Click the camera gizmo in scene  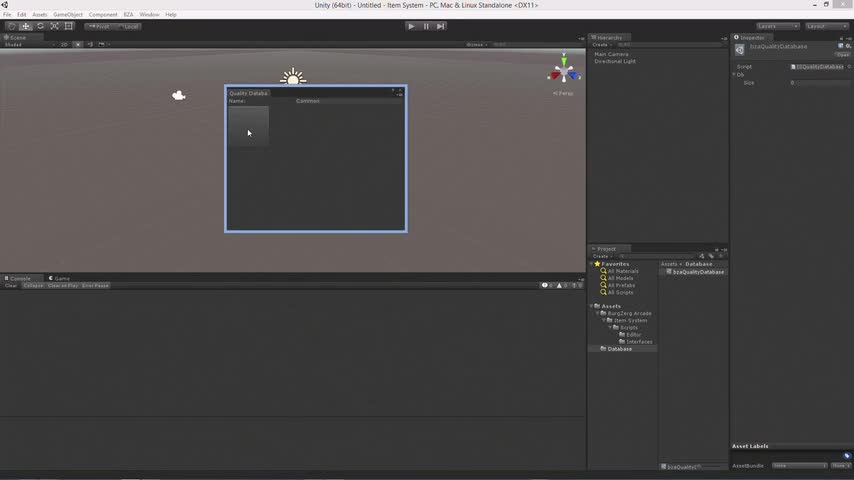[x=179, y=96]
